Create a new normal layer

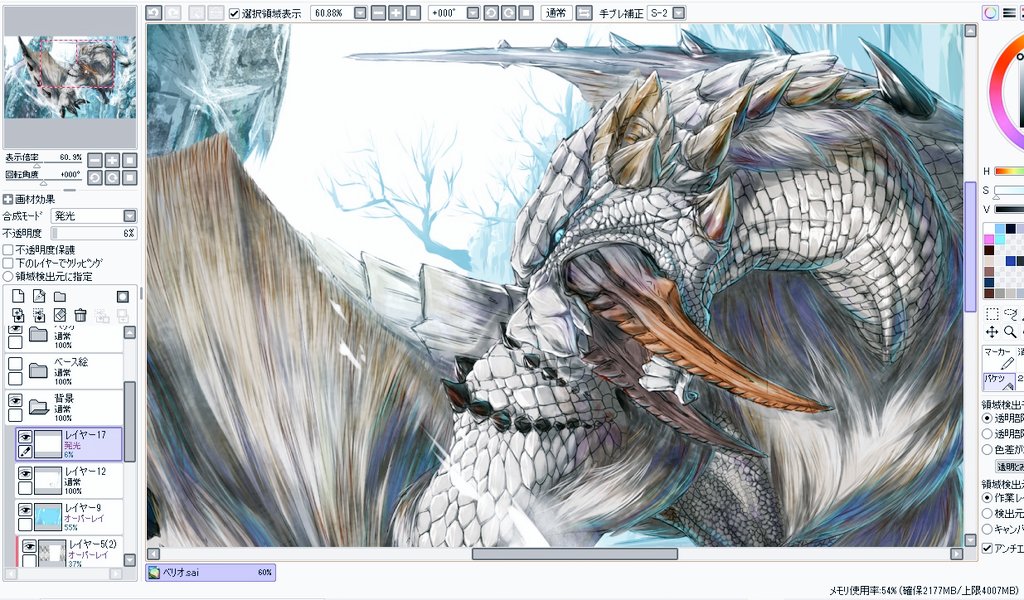18,296
